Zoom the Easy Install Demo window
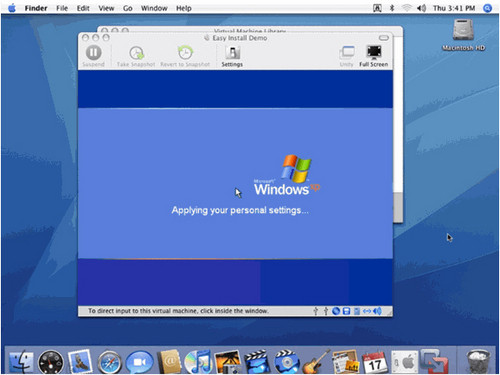Viewport: 500px width, 375px height. tap(106, 38)
